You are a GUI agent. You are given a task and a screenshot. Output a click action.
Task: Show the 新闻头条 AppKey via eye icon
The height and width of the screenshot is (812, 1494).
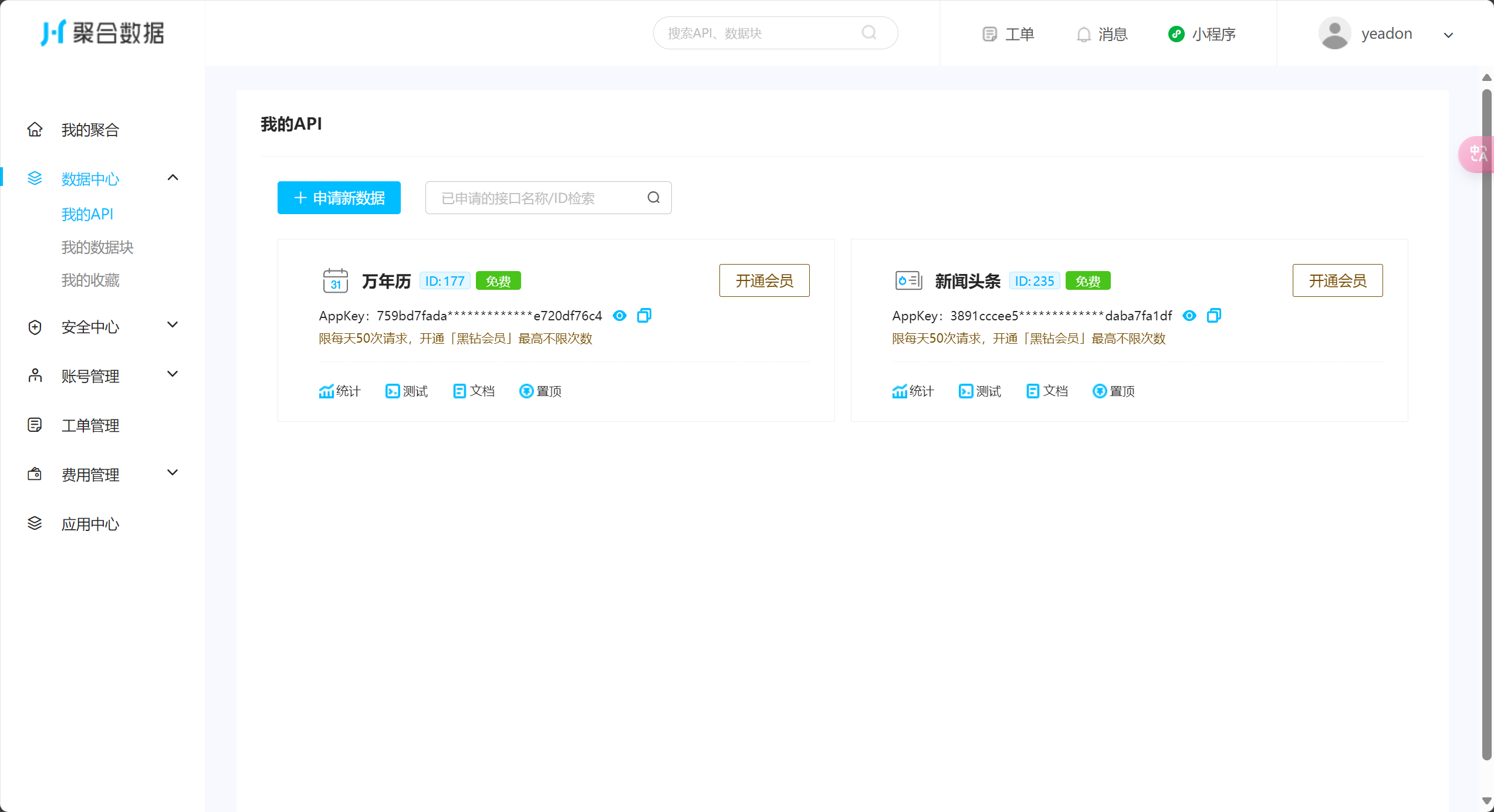(x=1189, y=316)
